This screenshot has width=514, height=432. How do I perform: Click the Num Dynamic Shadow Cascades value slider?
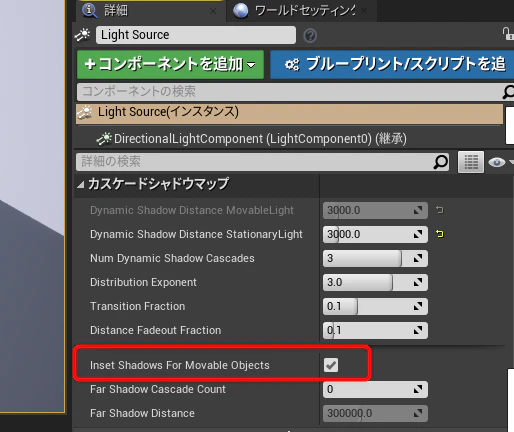click(x=375, y=258)
